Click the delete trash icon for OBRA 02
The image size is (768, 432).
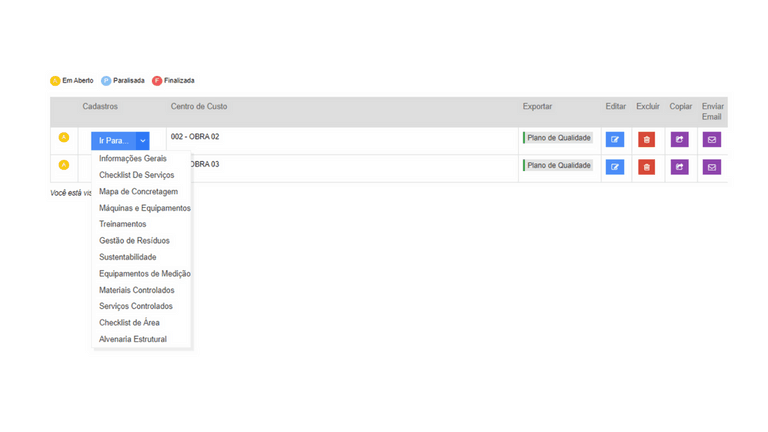(x=647, y=140)
